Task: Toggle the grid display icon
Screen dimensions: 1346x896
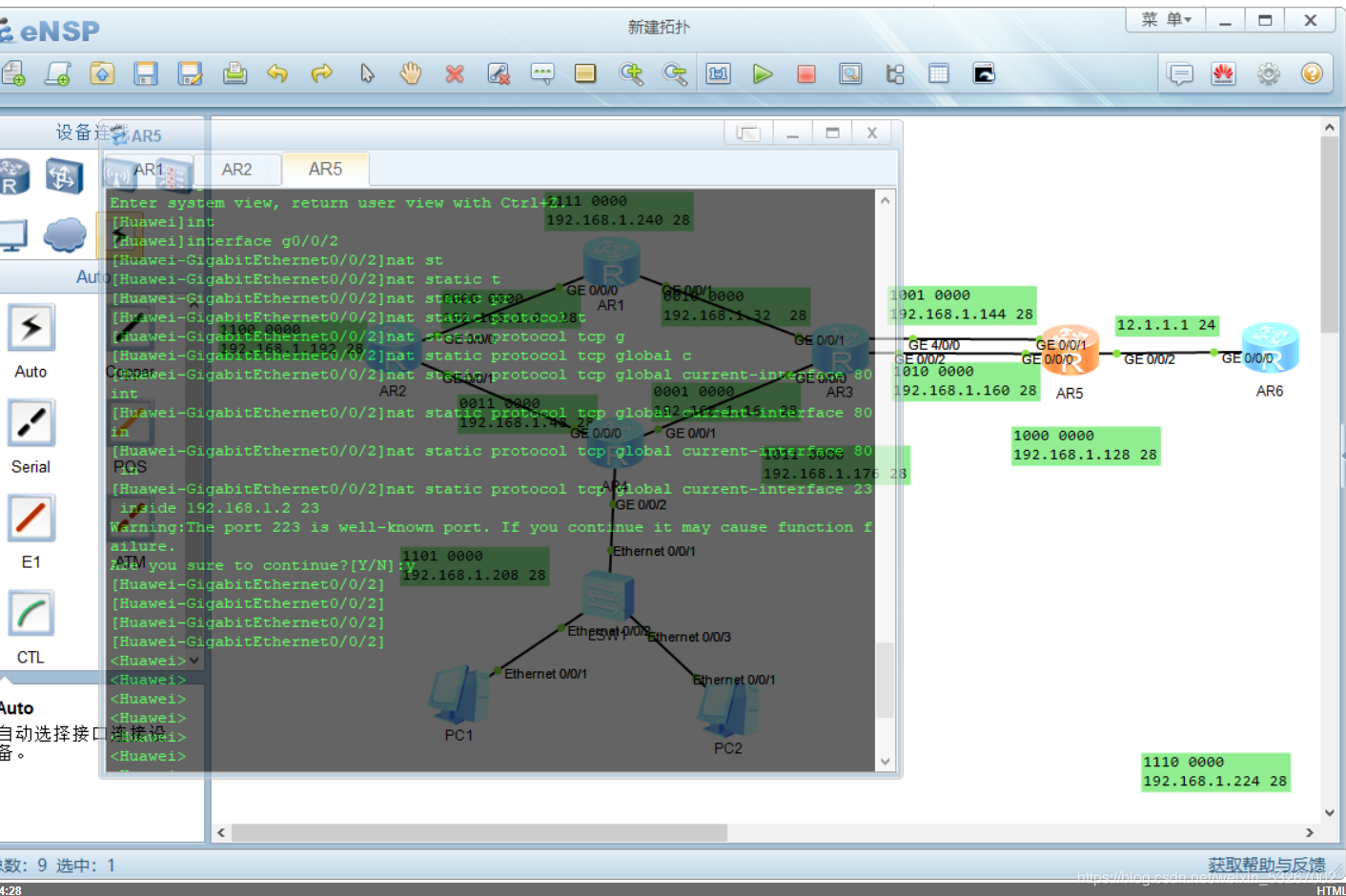Action: 939,73
